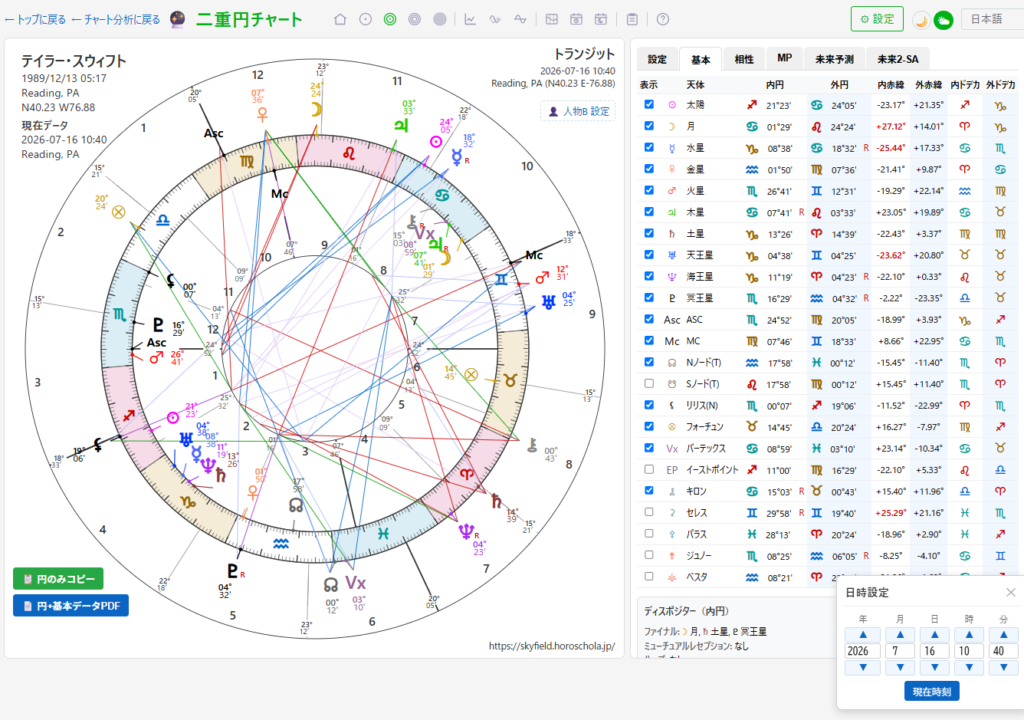Enable the パラス checkbox
This screenshot has width=1024, height=720.
(648, 533)
